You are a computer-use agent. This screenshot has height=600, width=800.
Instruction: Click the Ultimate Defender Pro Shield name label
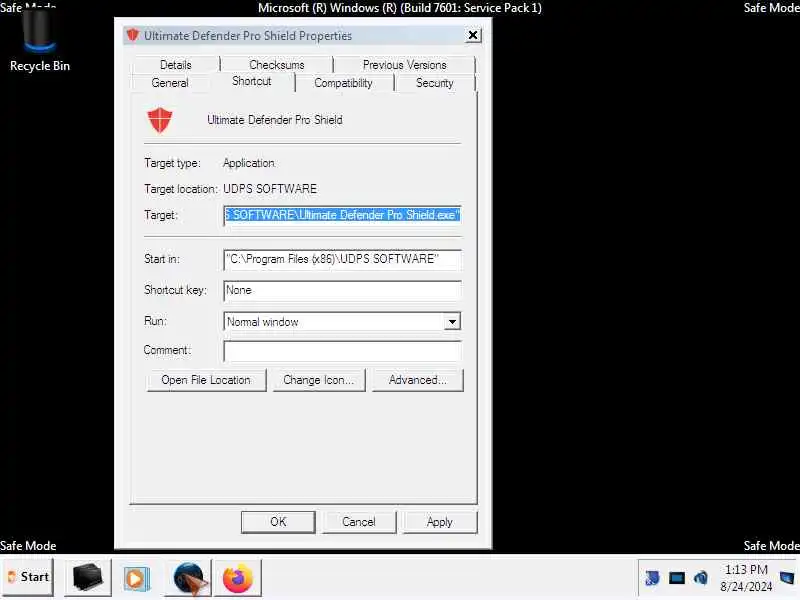[x=274, y=120]
